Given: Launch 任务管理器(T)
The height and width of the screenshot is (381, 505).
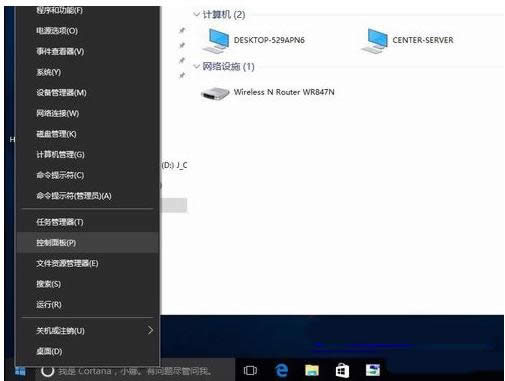Looking at the screenshot, I should (x=87, y=222).
